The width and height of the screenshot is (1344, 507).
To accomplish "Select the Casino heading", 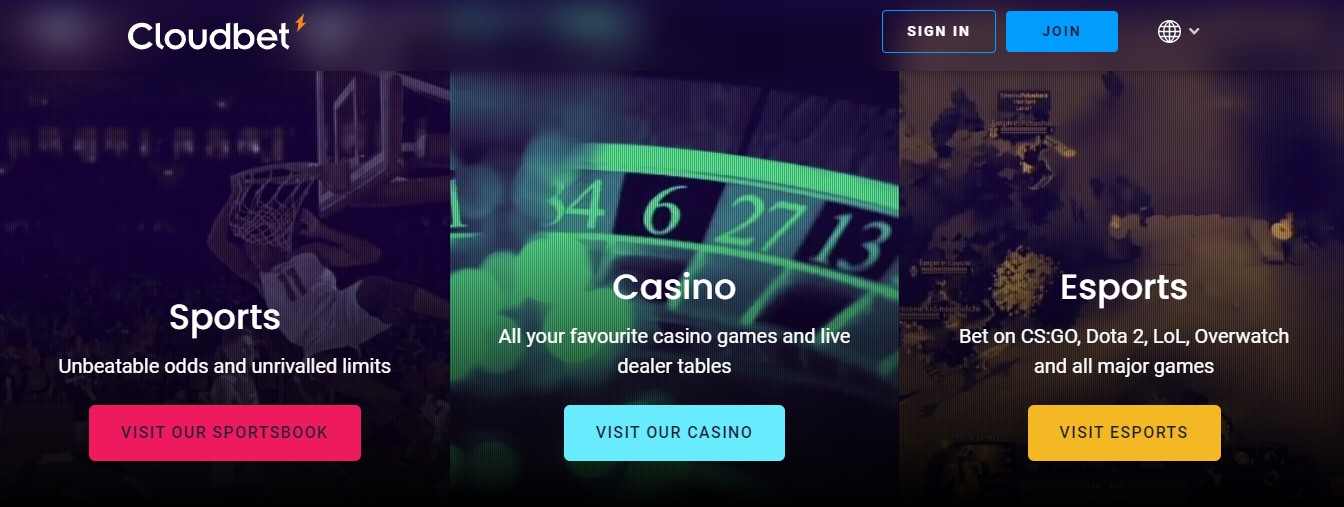I will pyautogui.click(x=674, y=287).
